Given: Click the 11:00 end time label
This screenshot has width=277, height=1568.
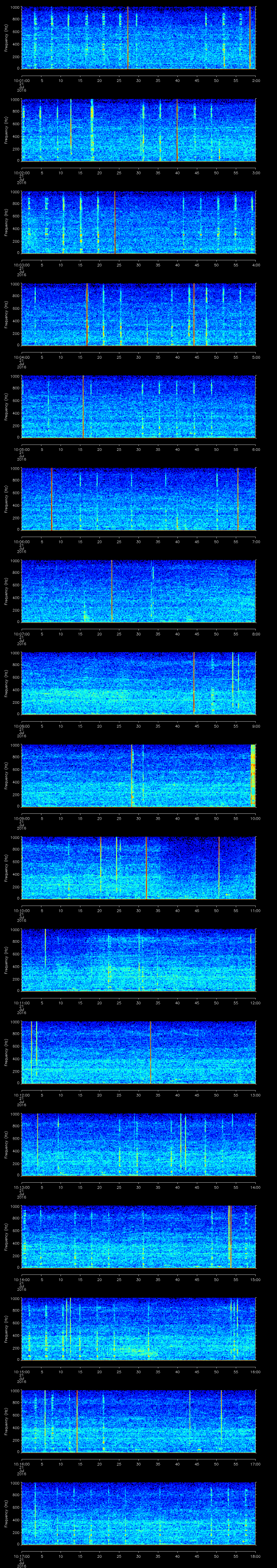Looking at the screenshot, I should (x=255, y=910).
